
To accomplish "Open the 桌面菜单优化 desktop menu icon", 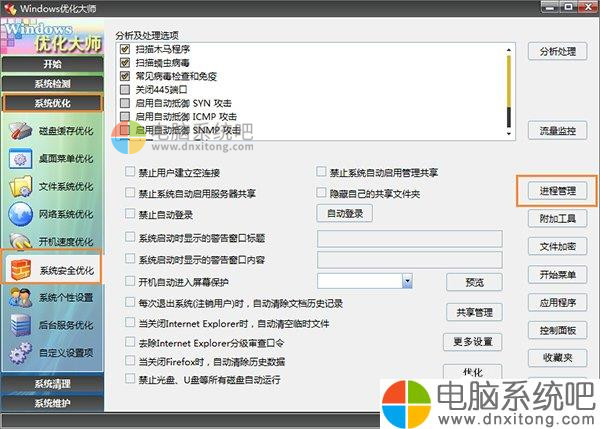I will 20,159.
